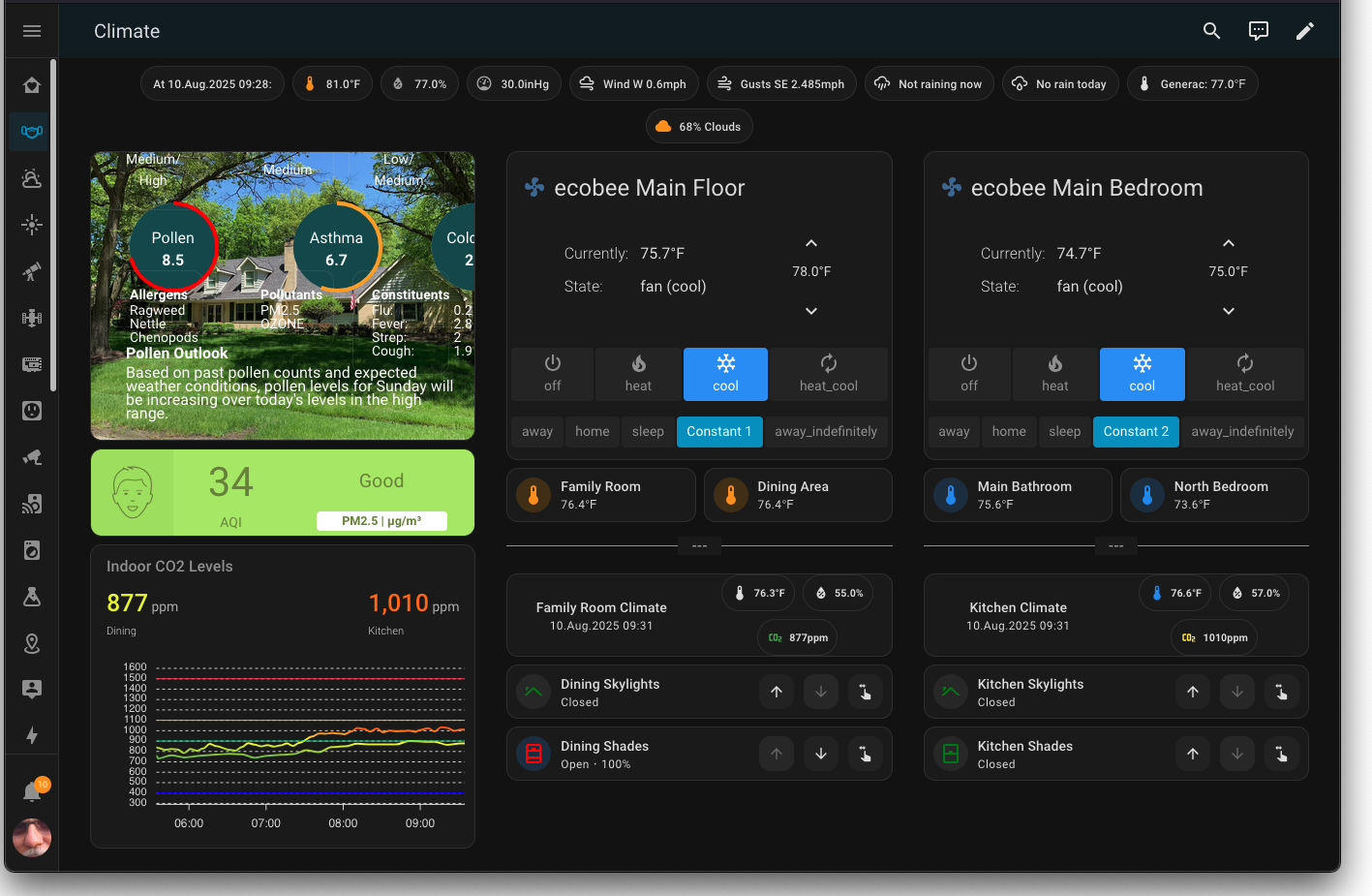Open the map marker sidebar icon

coord(32,643)
